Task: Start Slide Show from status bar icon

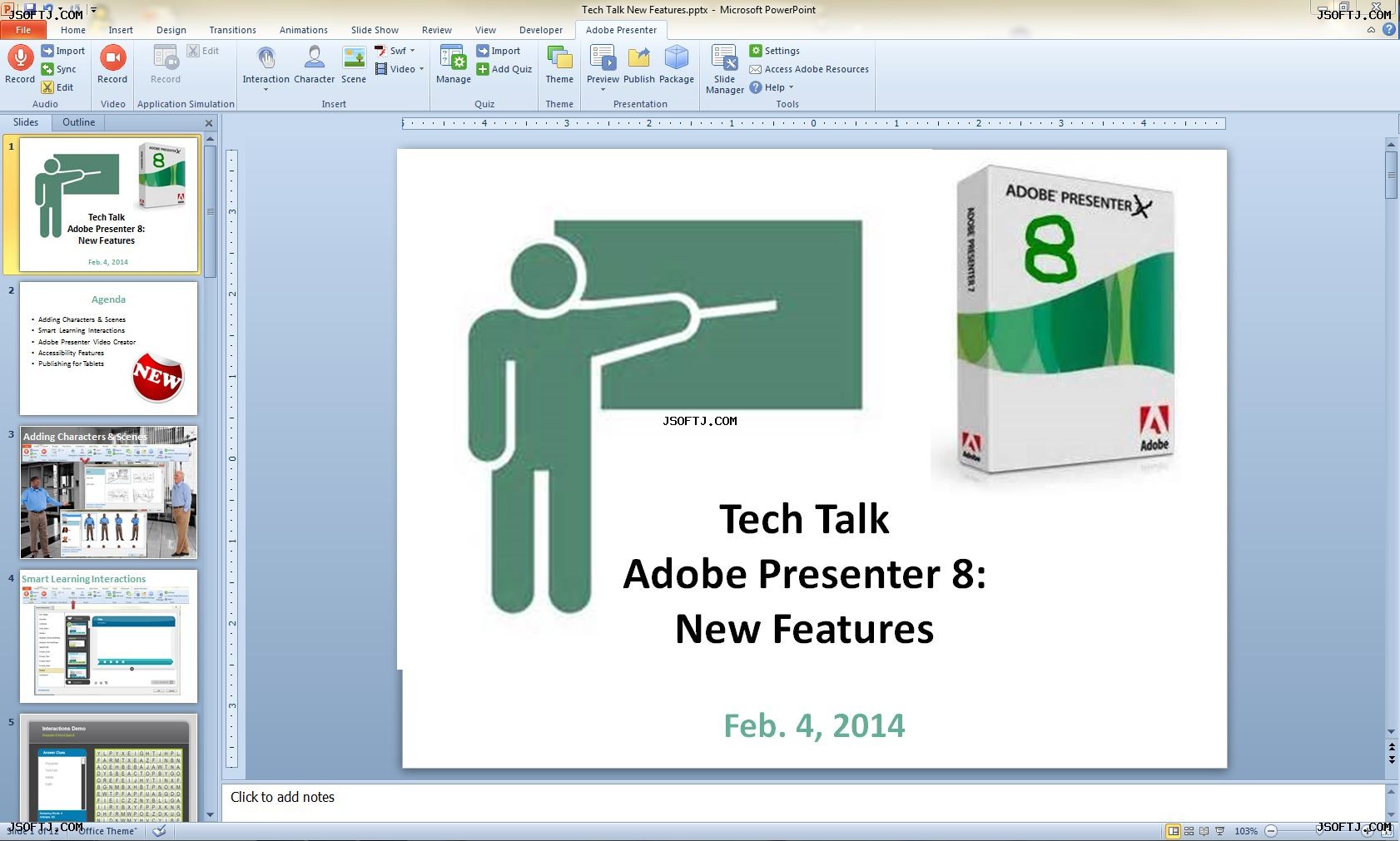Action: coord(1220,831)
